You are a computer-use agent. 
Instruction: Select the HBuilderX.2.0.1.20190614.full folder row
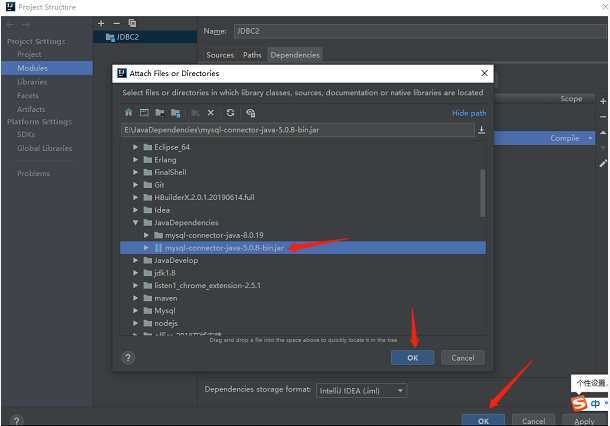(x=303, y=197)
